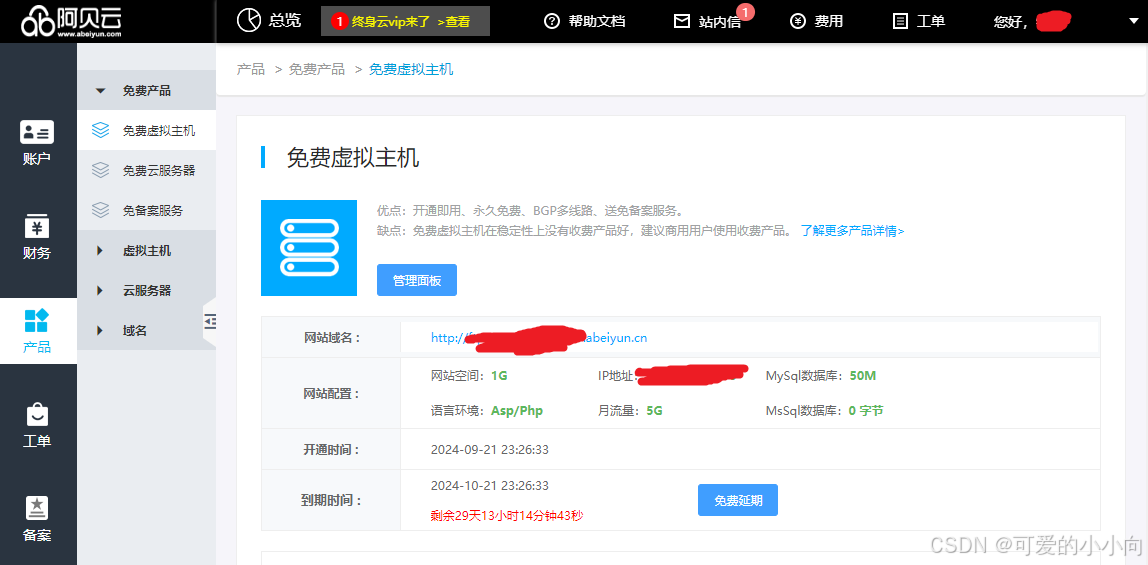Open the 工单 shopping bag sidebar icon
The image size is (1148, 565).
point(37,414)
